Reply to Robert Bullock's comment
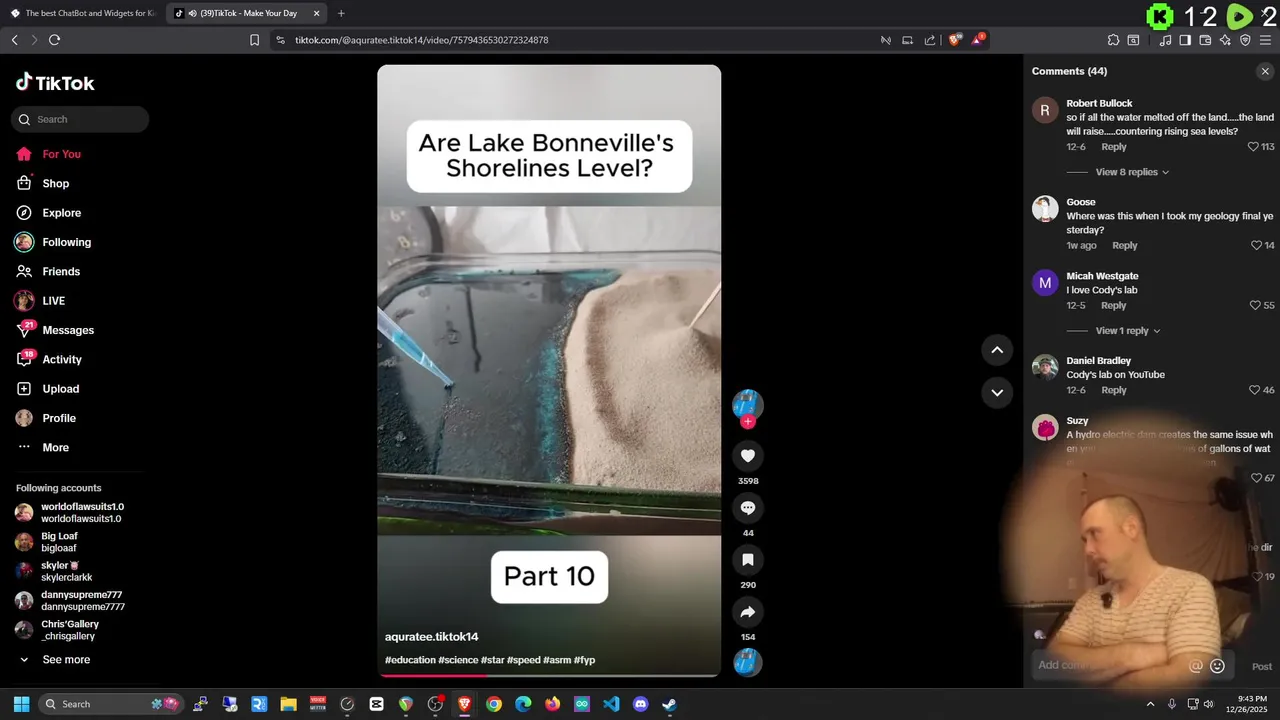This screenshot has height=720, width=1280. tap(1113, 147)
